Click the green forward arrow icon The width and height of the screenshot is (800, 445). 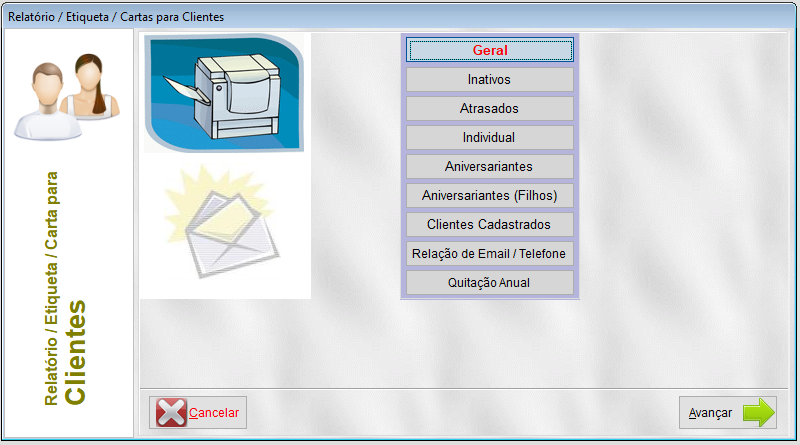pos(759,412)
